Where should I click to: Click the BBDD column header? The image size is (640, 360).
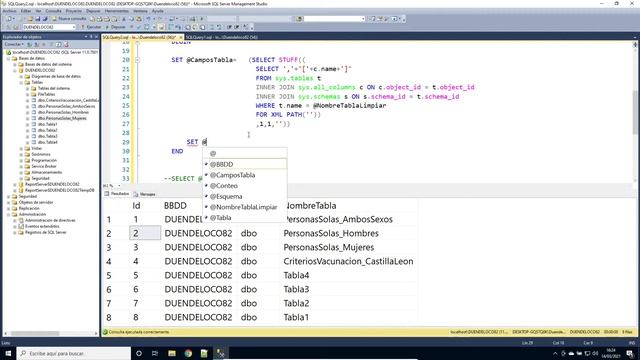coord(175,205)
